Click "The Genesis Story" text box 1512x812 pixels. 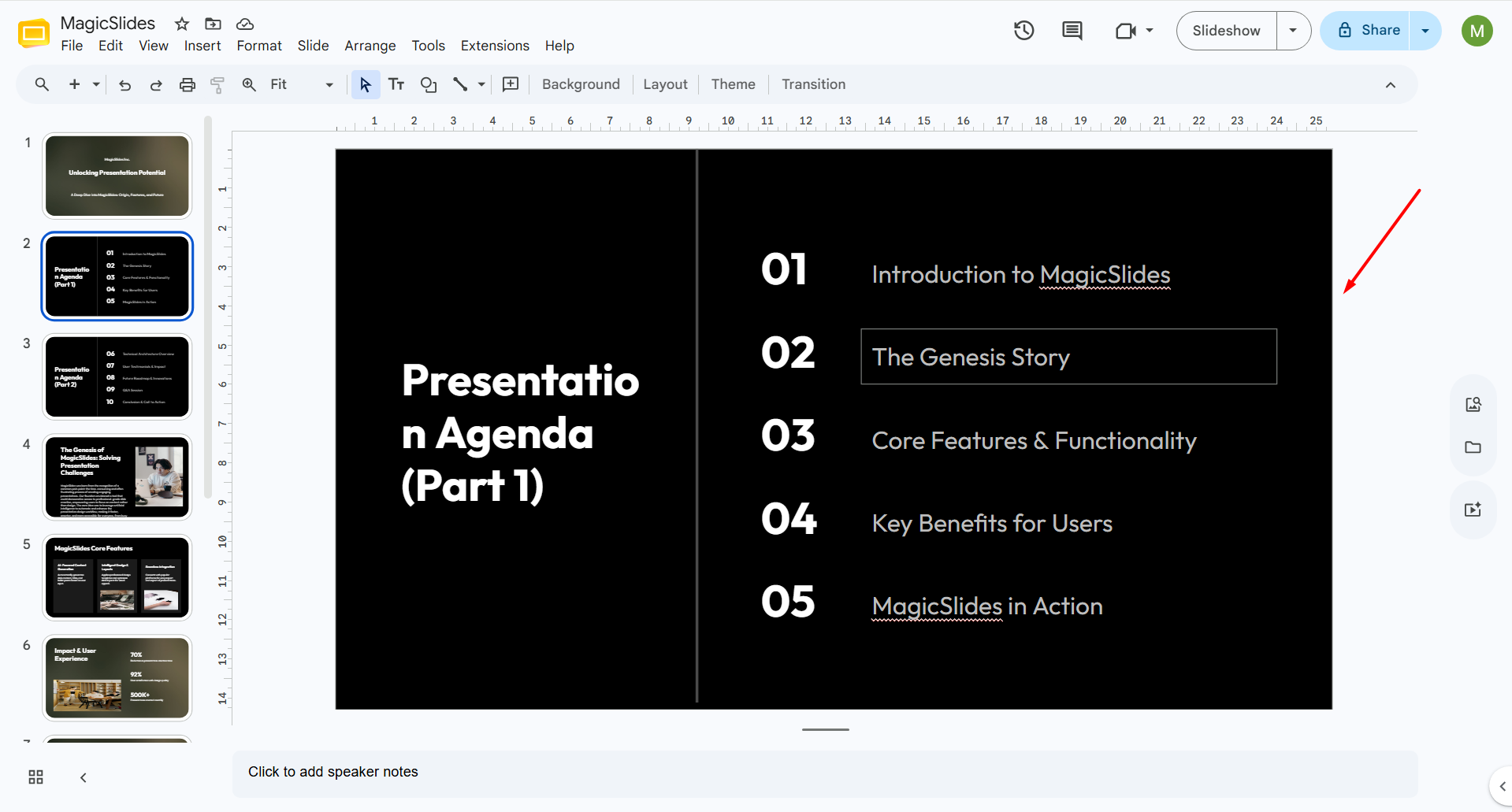[1068, 357]
